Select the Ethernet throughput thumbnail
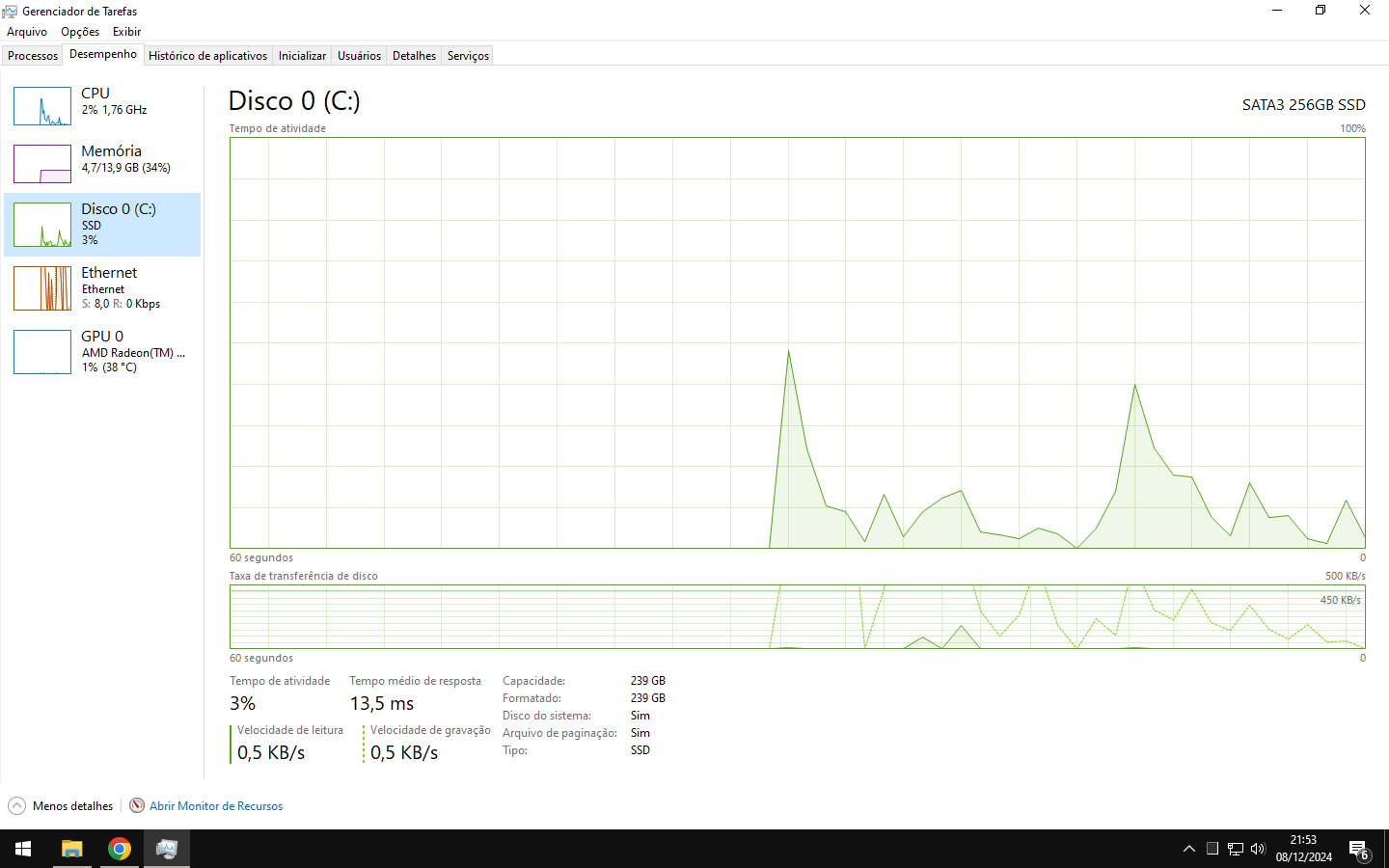 [42, 288]
